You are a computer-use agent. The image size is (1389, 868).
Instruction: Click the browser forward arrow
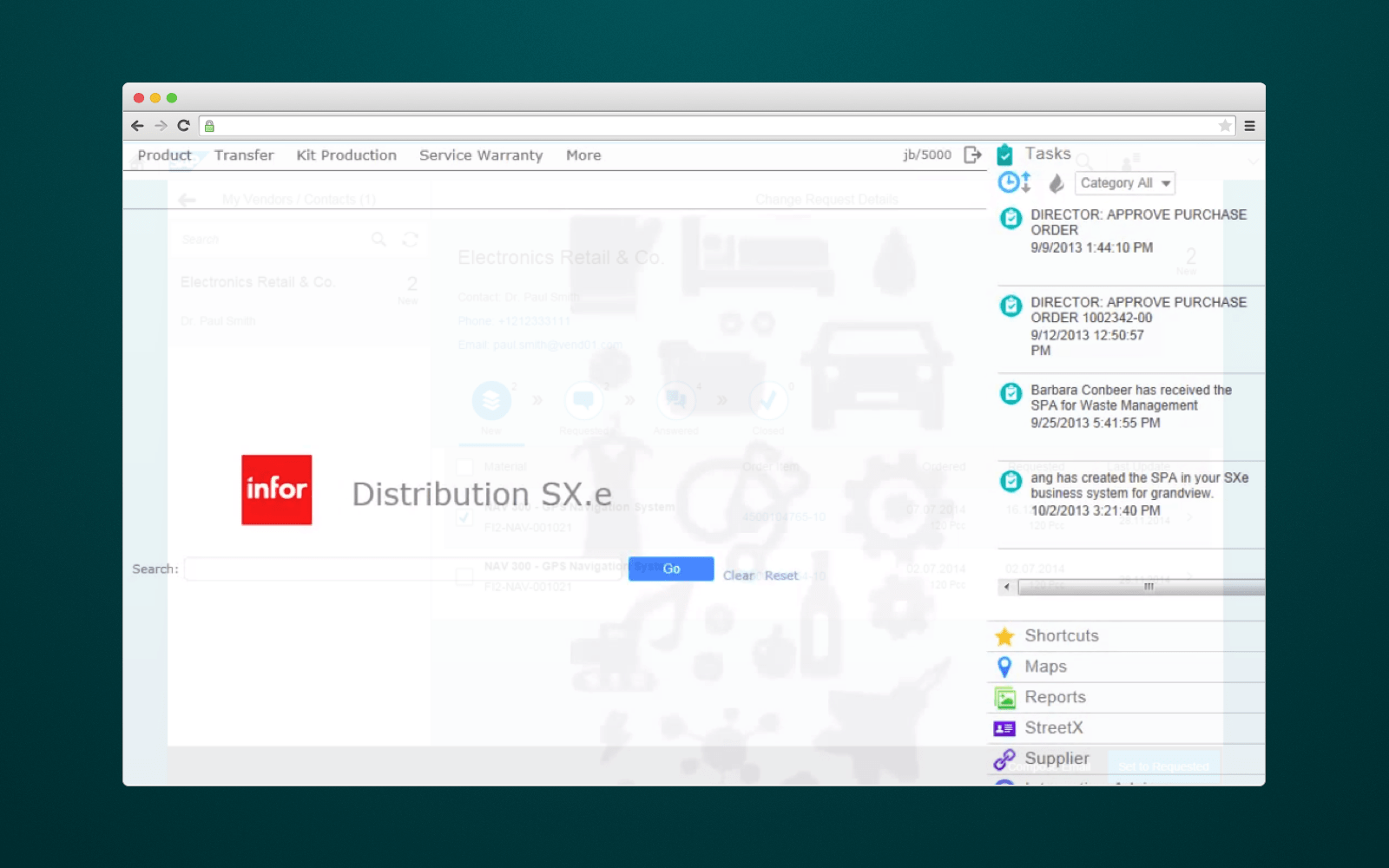[x=161, y=126]
